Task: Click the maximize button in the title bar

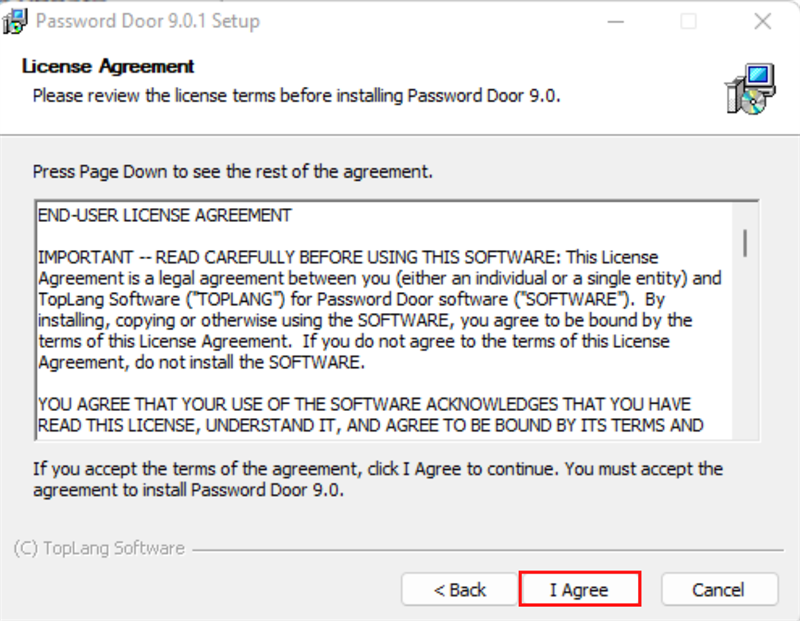Action: [x=688, y=21]
